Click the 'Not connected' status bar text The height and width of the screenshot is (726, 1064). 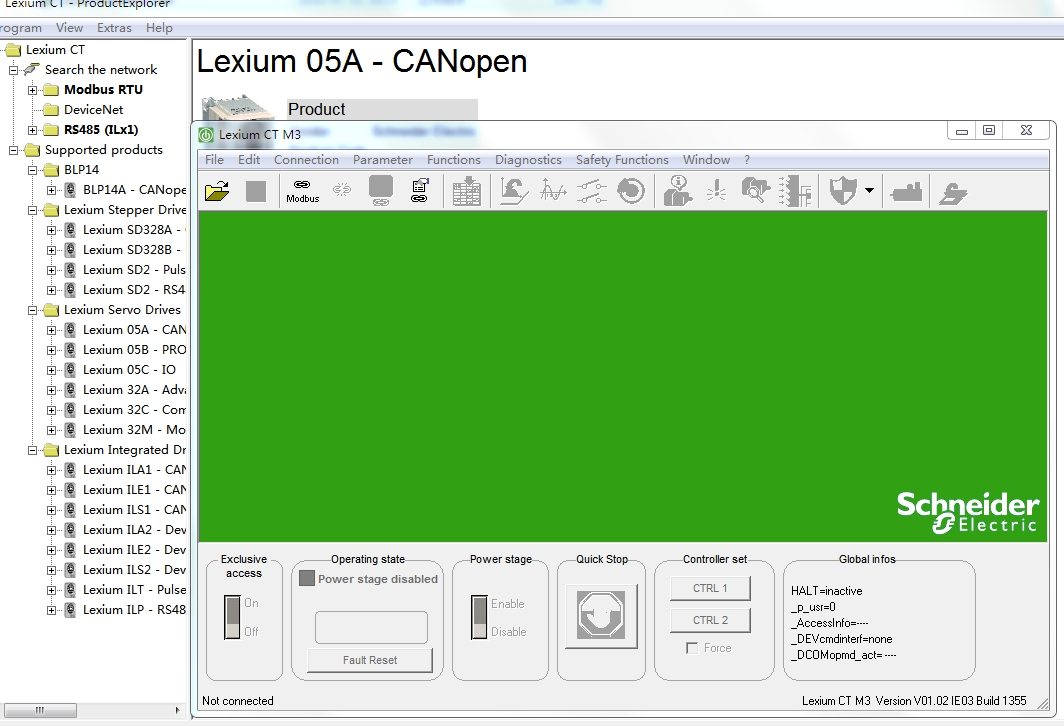click(238, 701)
